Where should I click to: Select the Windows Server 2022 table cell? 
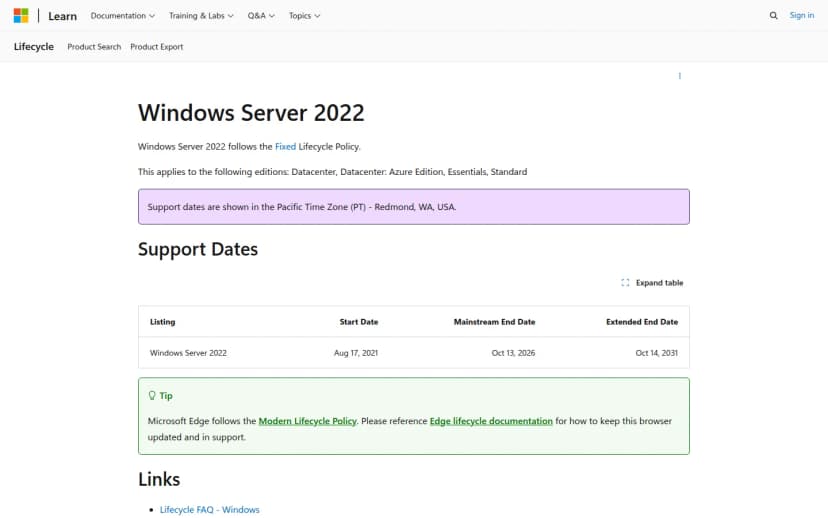pyautogui.click(x=188, y=353)
